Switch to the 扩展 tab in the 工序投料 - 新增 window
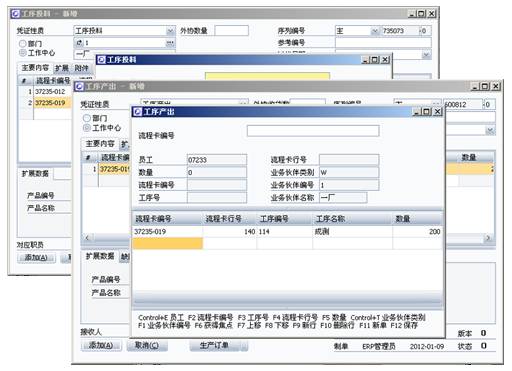 (x=62, y=68)
